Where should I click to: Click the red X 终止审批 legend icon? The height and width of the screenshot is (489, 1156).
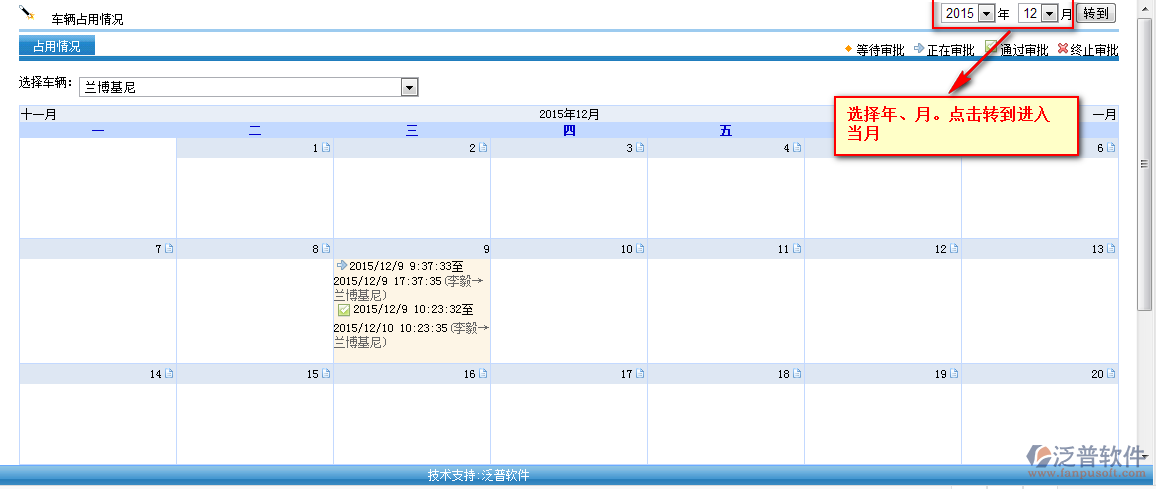(1062, 49)
